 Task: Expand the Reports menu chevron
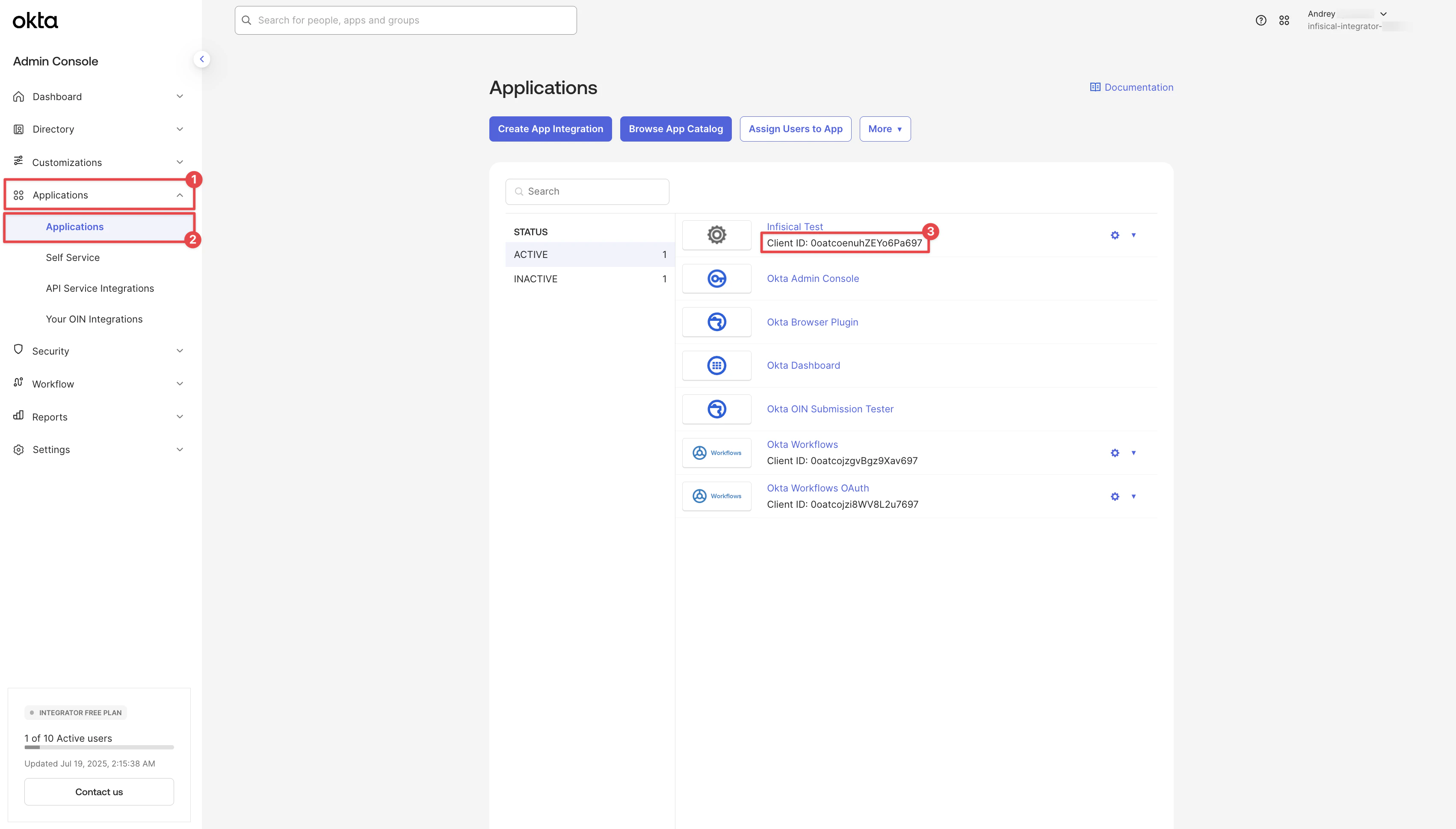click(180, 417)
